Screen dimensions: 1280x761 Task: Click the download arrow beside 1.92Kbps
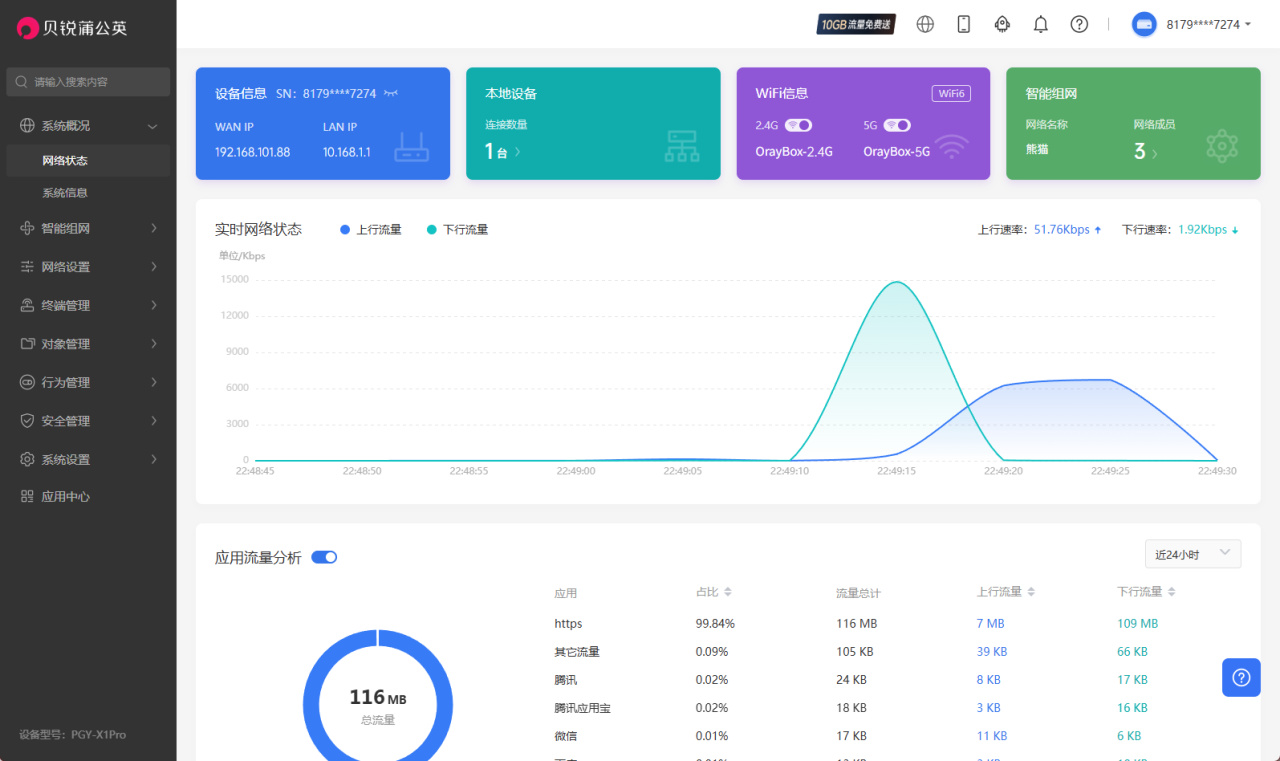tap(1235, 230)
